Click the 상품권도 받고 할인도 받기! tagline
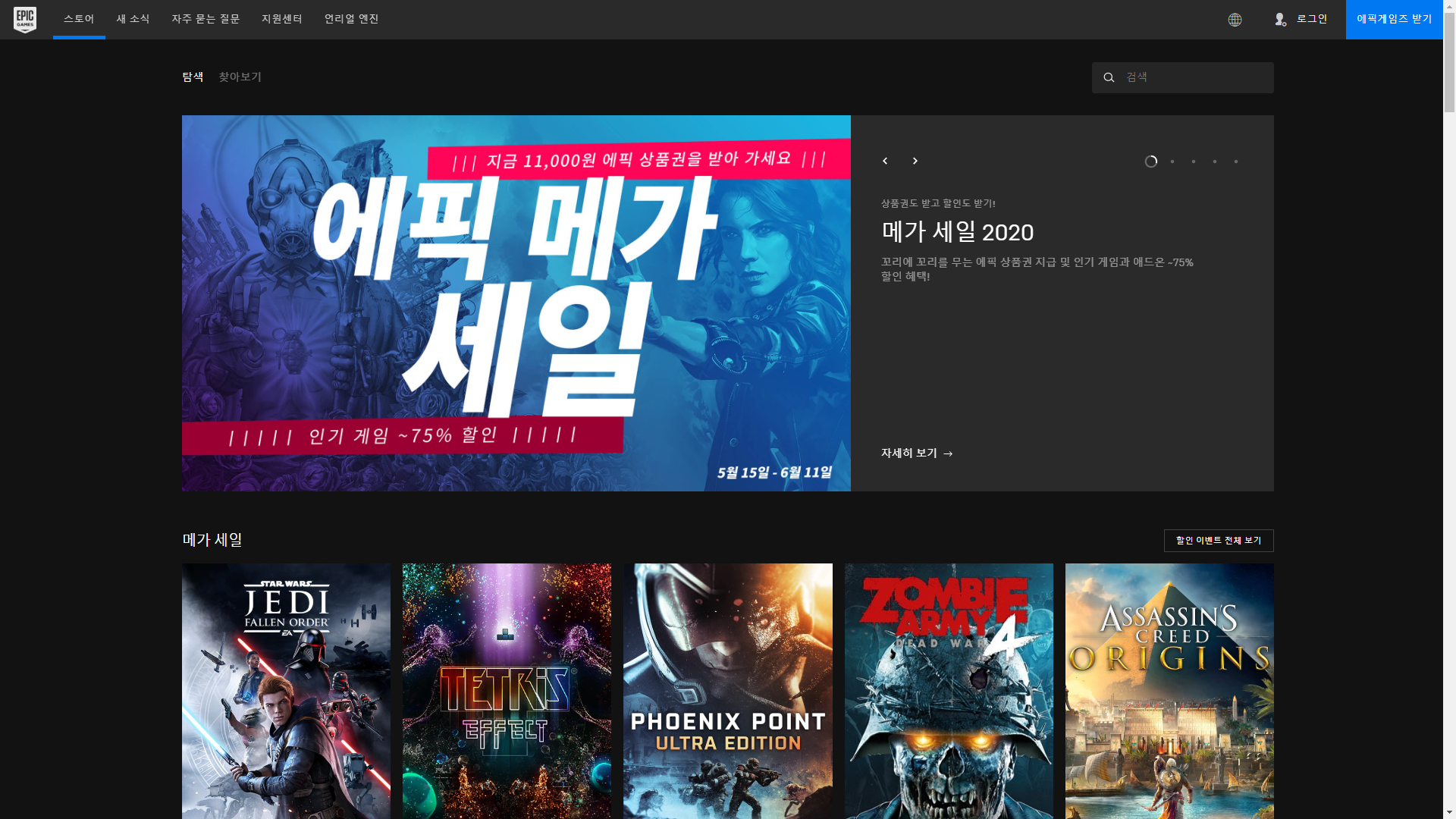Viewport: 1456px width, 819px height. (x=938, y=203)
